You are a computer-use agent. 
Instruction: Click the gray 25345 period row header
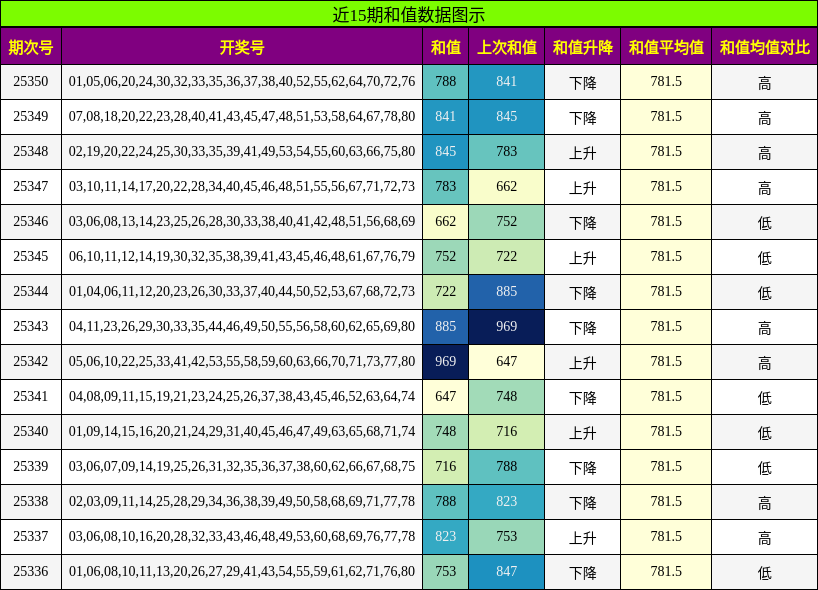click(x=33, y=256)
